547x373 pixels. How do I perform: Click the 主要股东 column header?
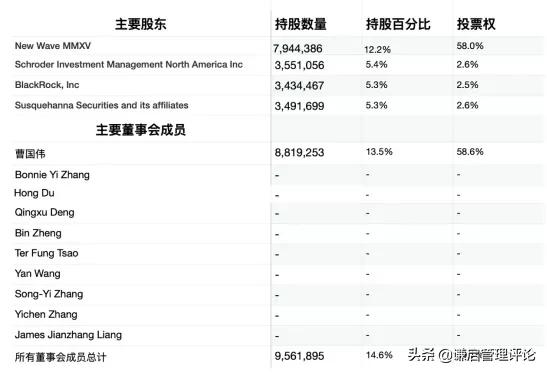tap(141, 24)
